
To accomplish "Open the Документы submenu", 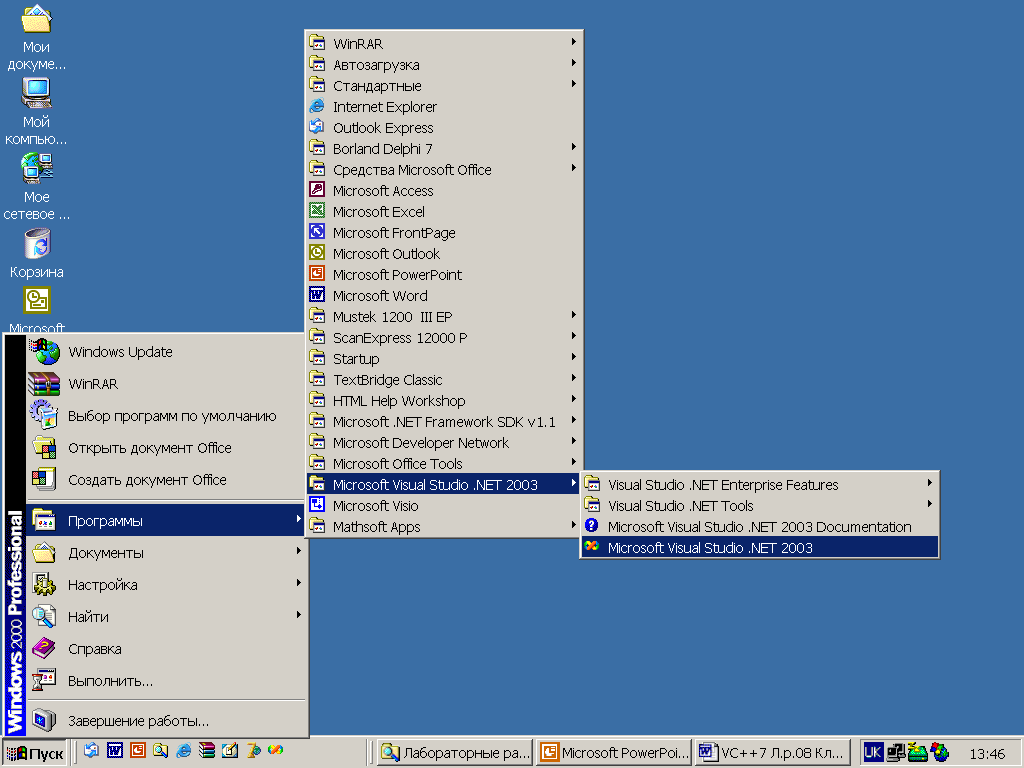I will click(166, 552).
